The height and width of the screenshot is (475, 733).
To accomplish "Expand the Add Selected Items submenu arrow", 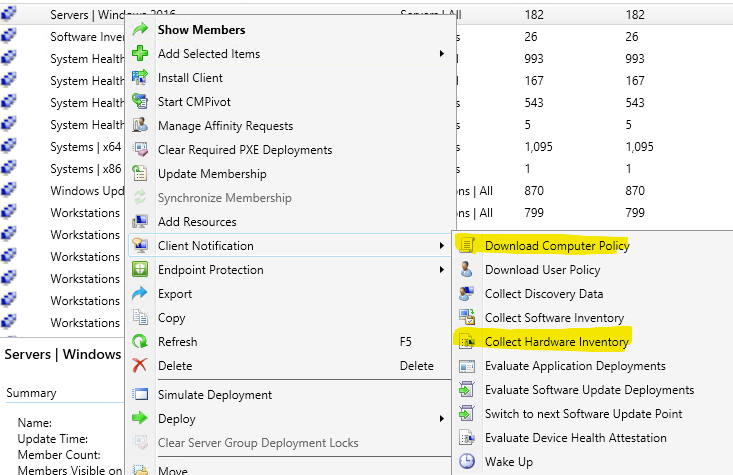I will pyautogui.click(x=441, y=54).
